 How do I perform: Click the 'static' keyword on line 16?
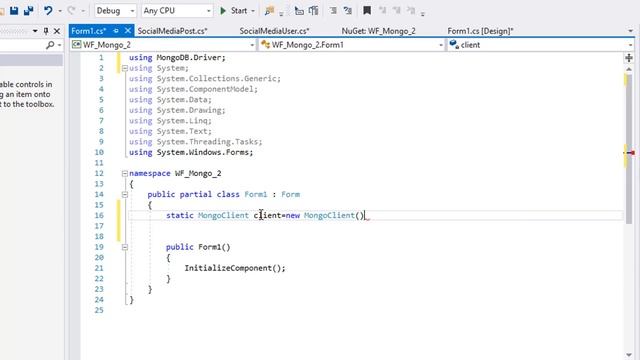click(x=180, y=216)
